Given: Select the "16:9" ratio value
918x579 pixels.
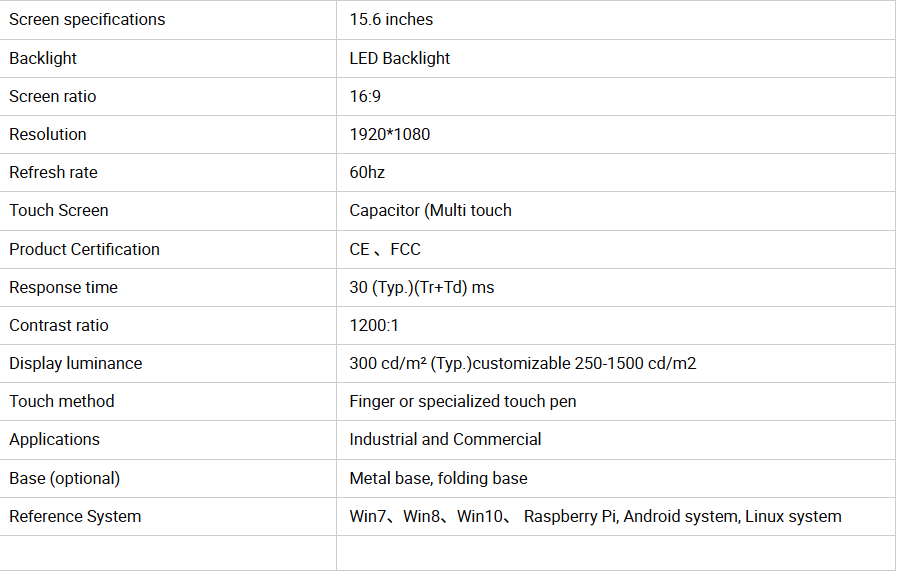Looking at the screenshot, I should (x=365, y=96).
